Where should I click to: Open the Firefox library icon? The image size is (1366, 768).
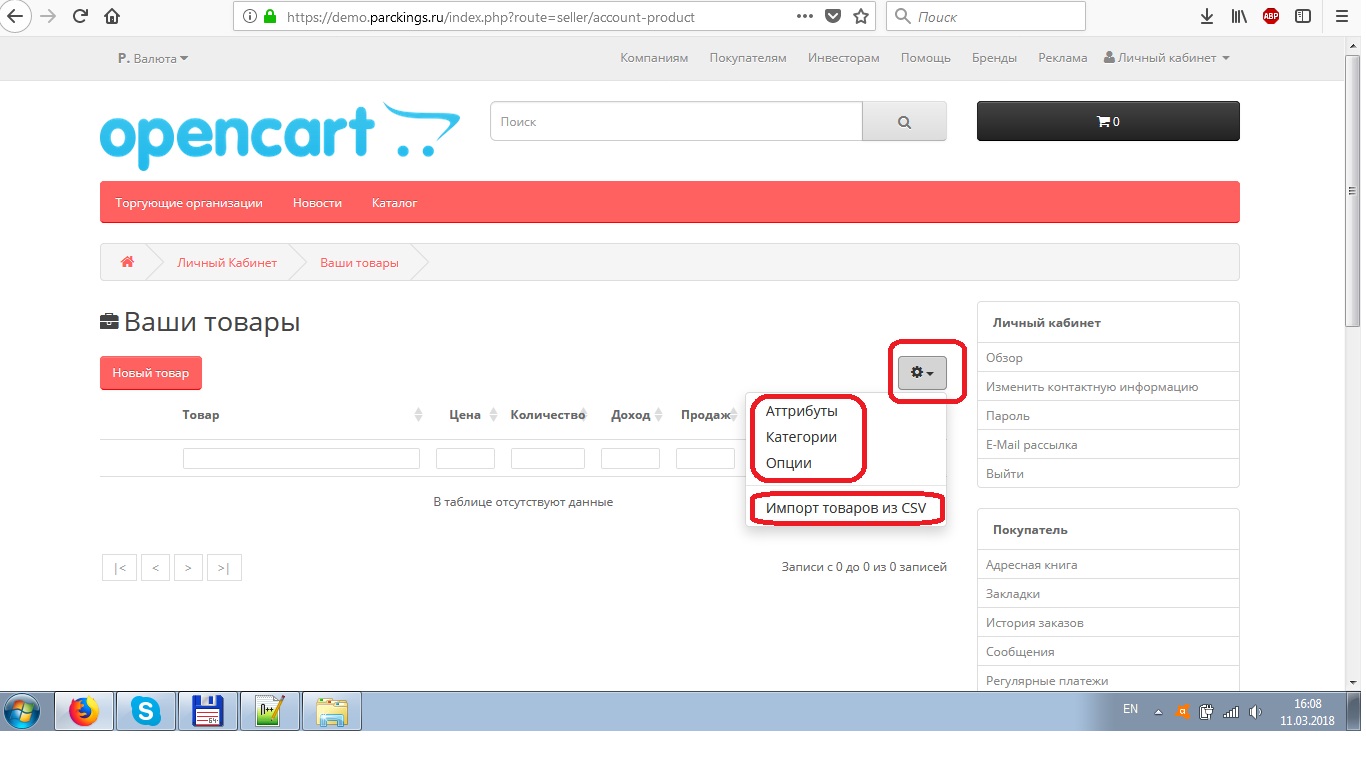pyautogui.click(x=1239, y=16)
